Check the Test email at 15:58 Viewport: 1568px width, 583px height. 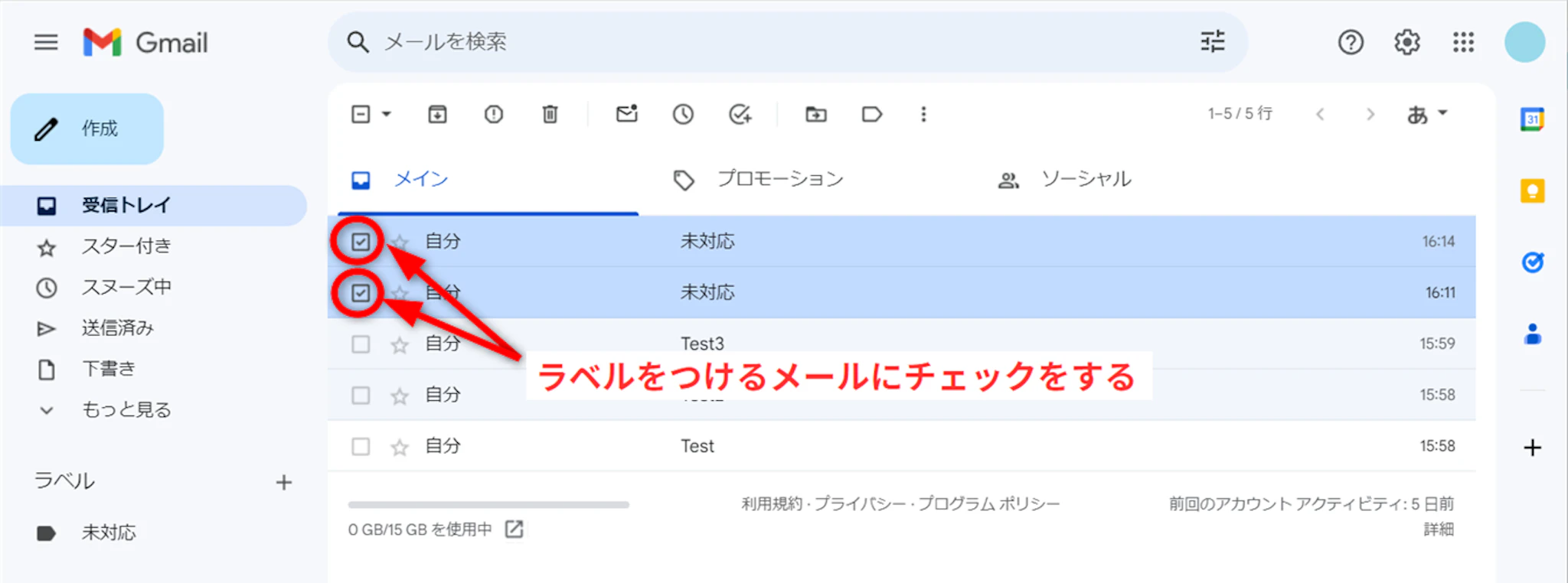click(360, 447)
